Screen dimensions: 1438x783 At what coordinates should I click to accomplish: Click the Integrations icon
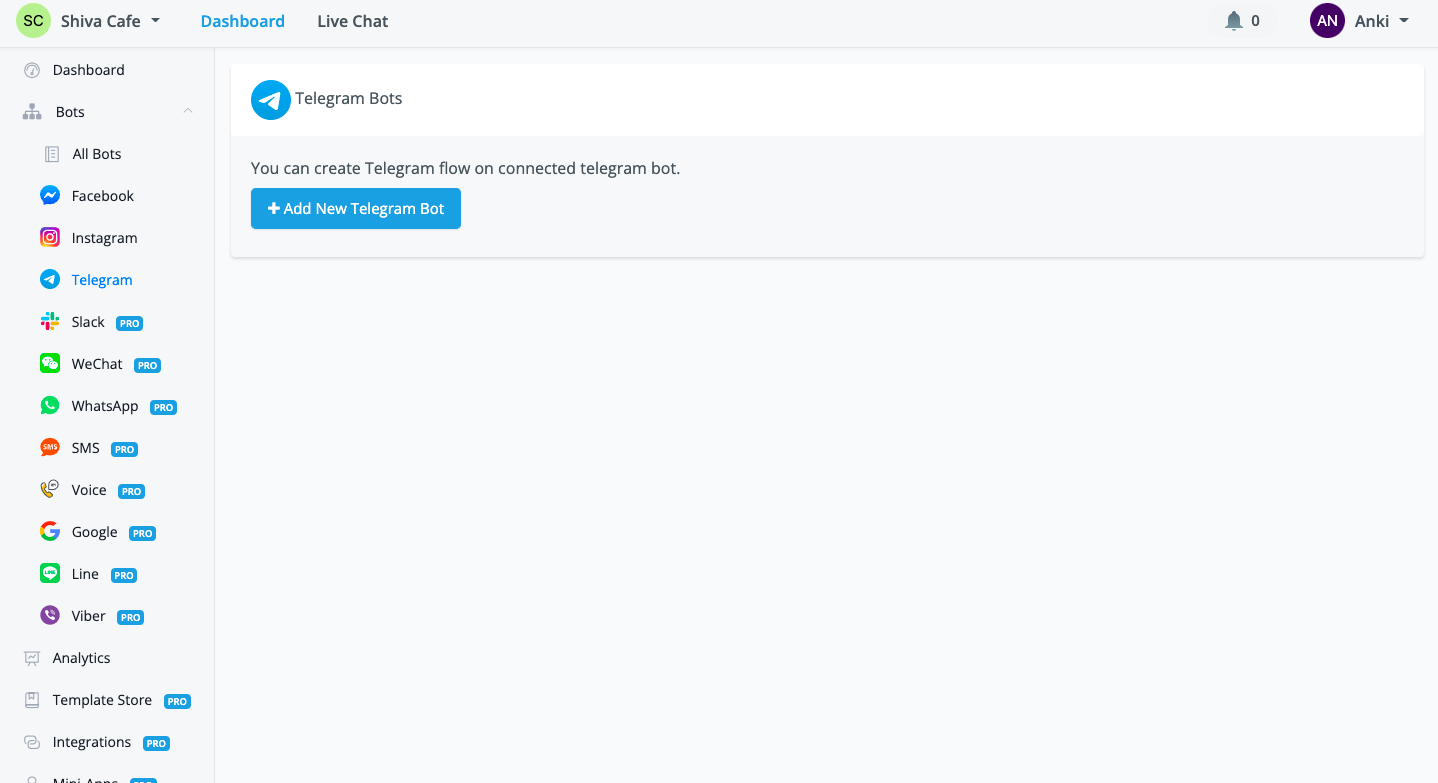pos(32,742)
